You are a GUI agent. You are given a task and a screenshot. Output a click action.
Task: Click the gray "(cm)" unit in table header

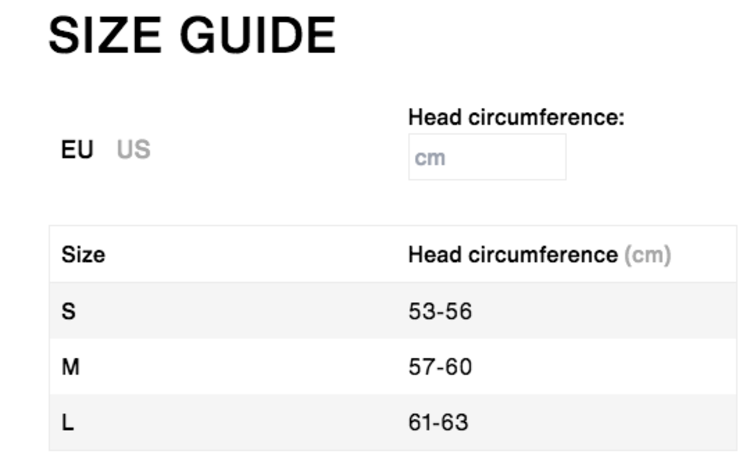click(x=647, y=255)
